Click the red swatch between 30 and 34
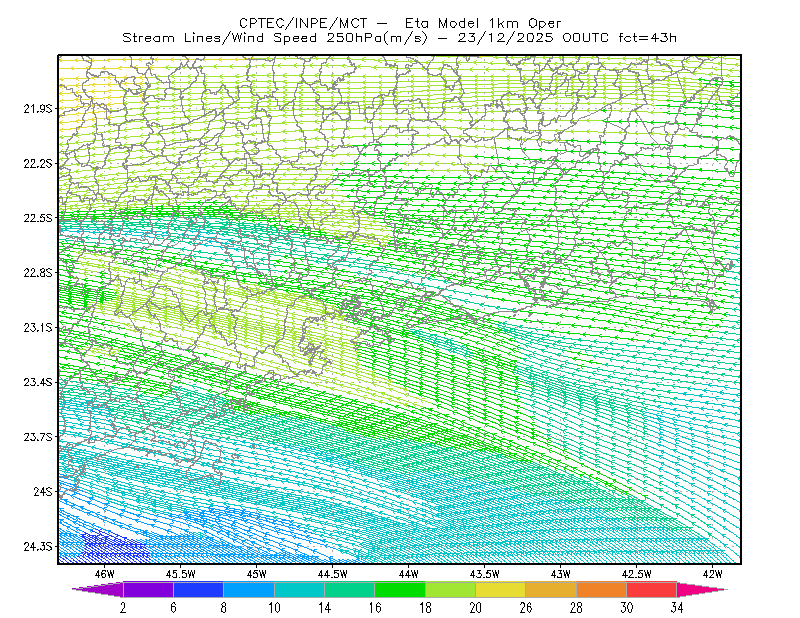This screenshot has height=618, width=800. coord(652,589)
